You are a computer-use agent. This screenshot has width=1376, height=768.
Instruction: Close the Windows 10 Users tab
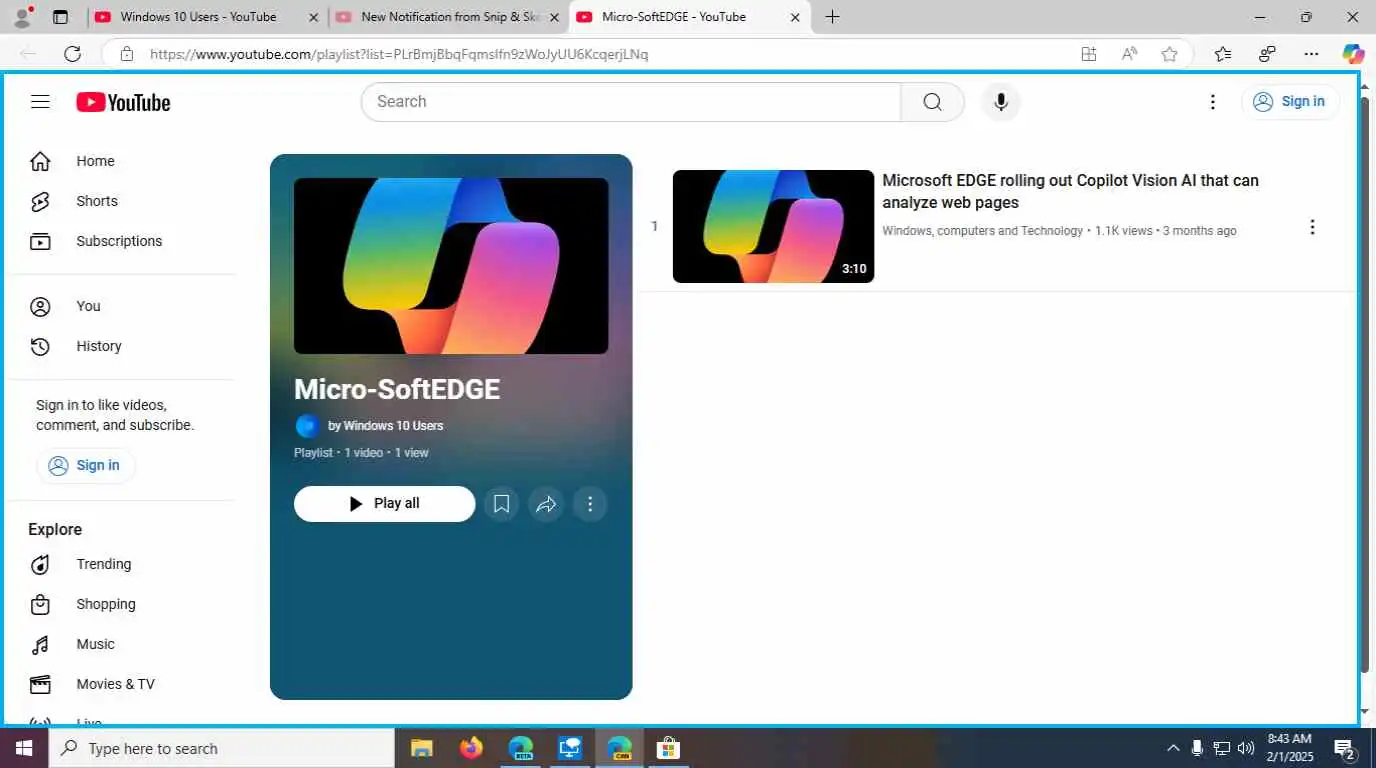coord(314,18)
